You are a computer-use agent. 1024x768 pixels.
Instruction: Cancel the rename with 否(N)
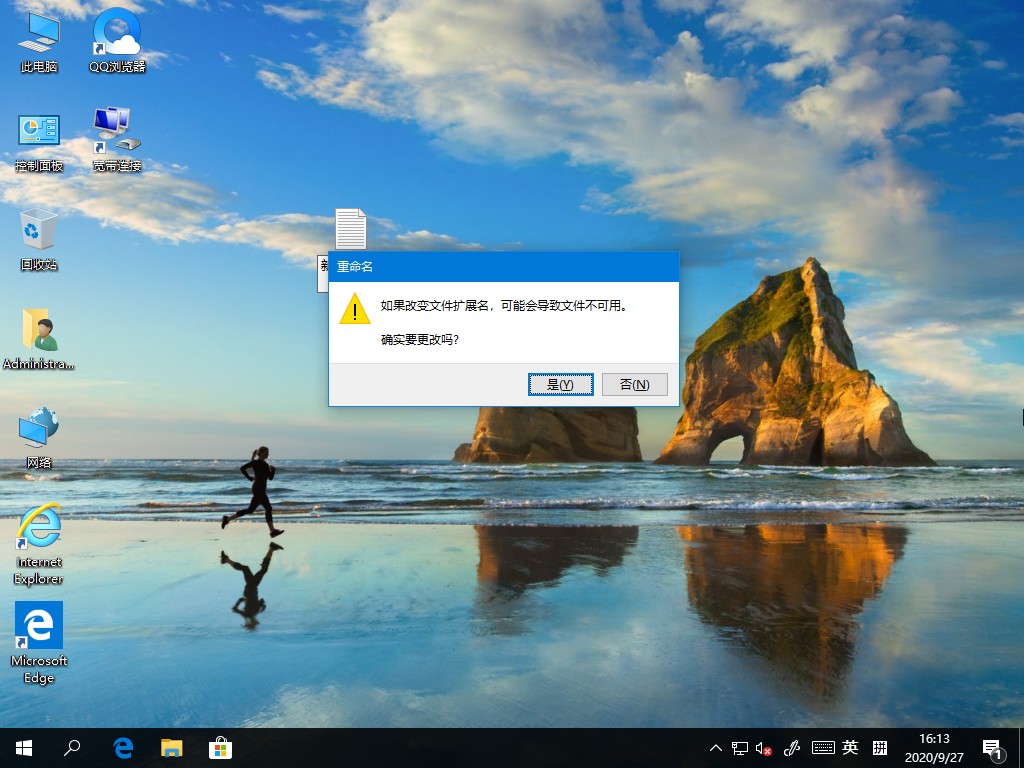click(x=635, y=383)
